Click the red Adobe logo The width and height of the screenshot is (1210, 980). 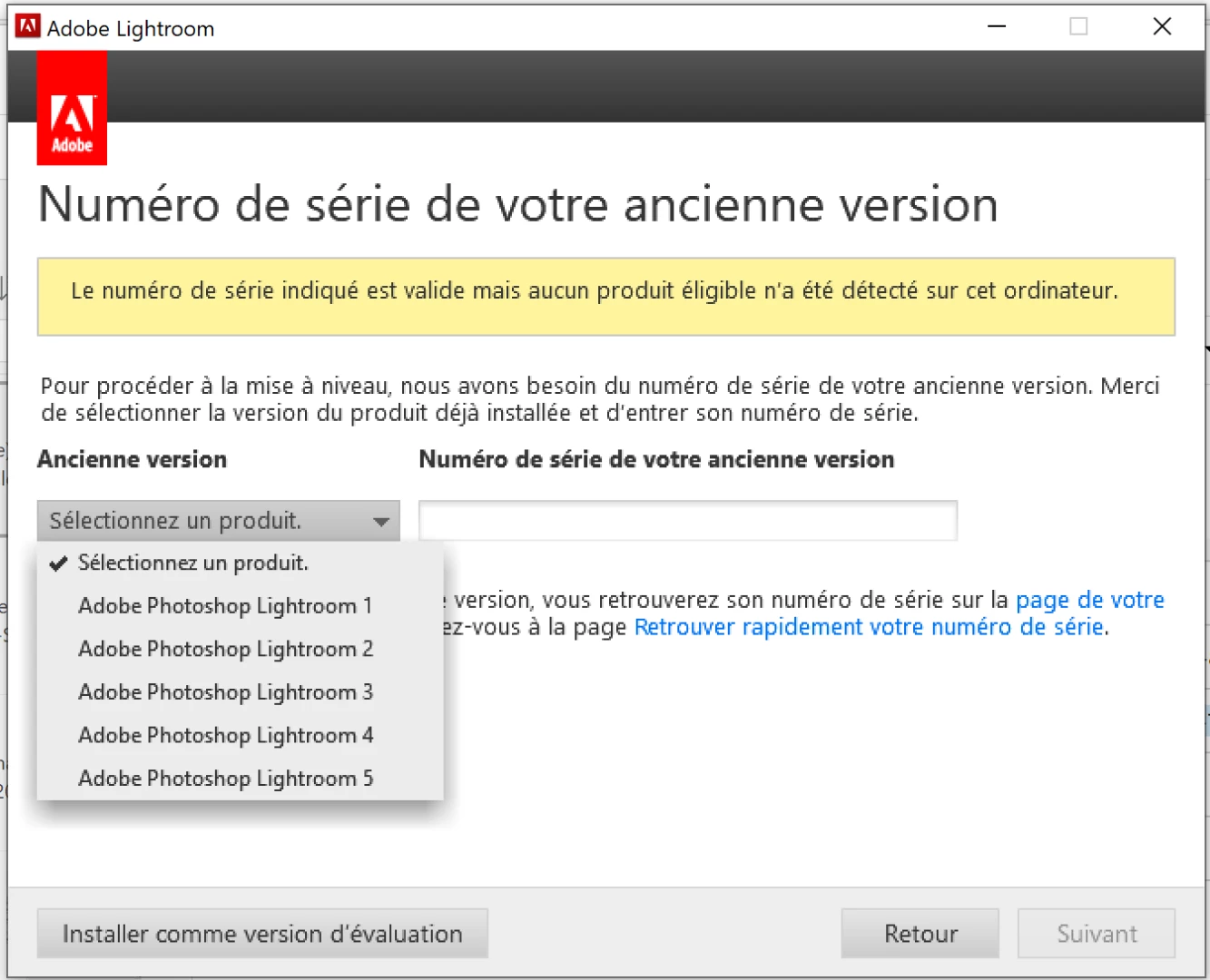point(72,109)
